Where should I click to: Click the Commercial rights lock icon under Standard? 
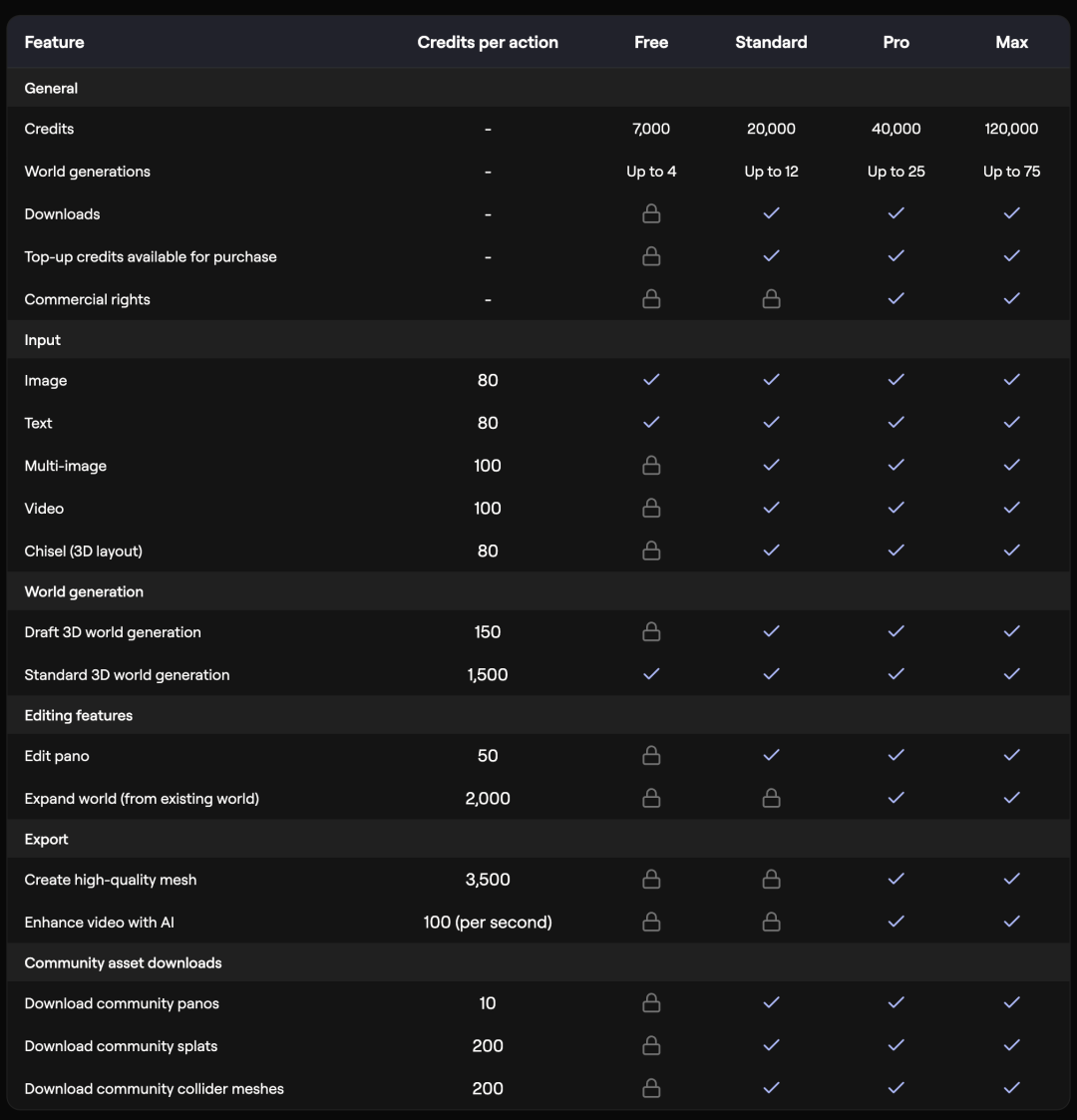(771, 299)
